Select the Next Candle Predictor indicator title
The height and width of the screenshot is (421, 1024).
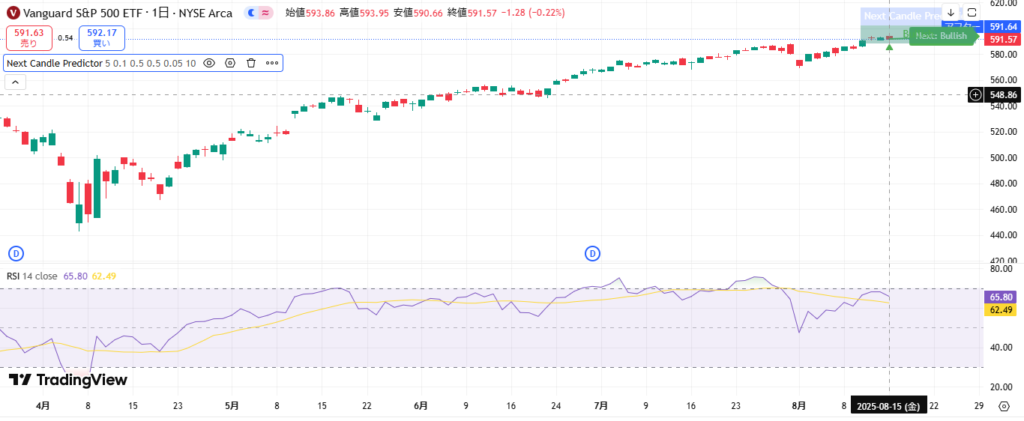click(x=54, y=63)
